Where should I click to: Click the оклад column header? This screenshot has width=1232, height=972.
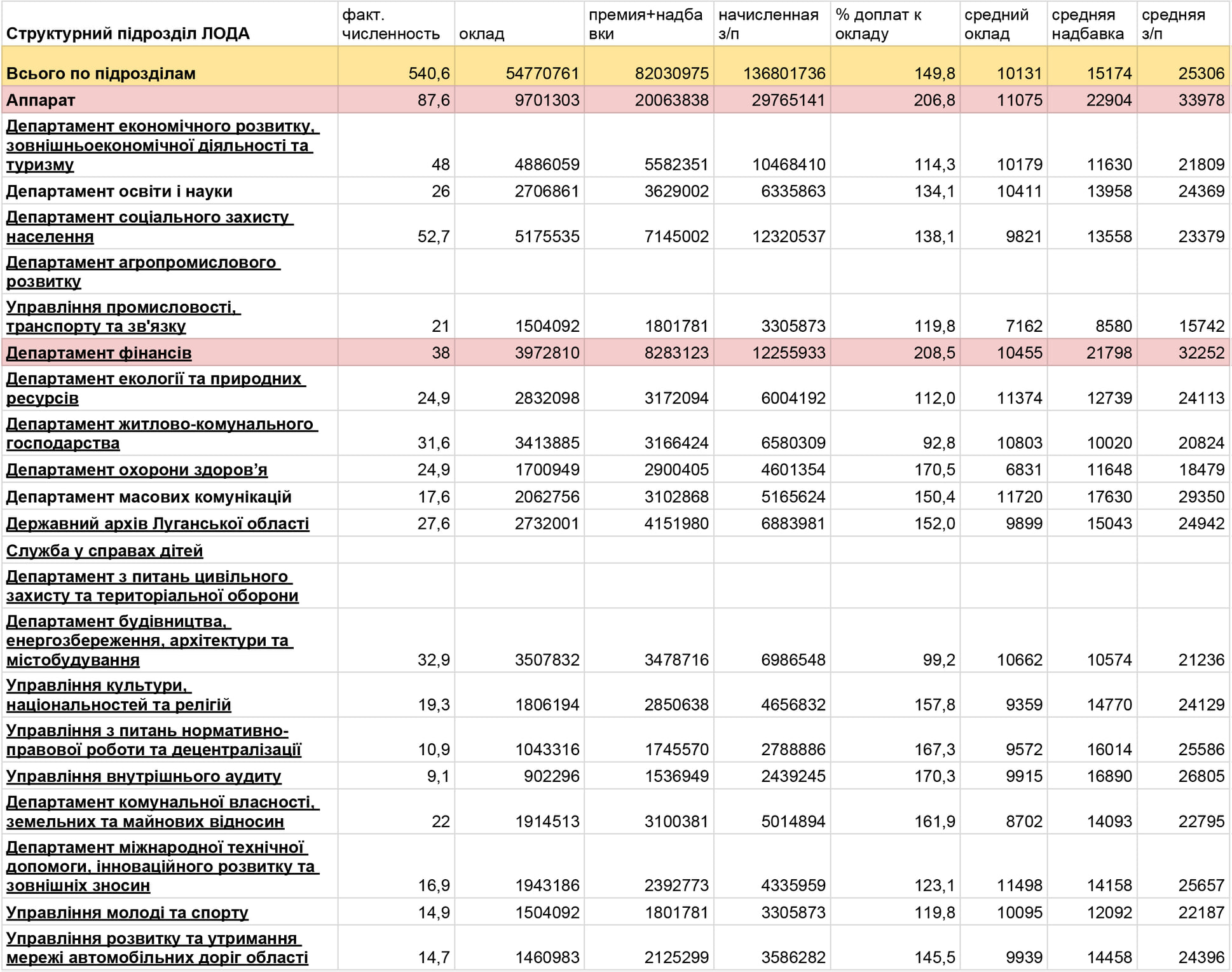pyautogui.click(x=481, y=34)
